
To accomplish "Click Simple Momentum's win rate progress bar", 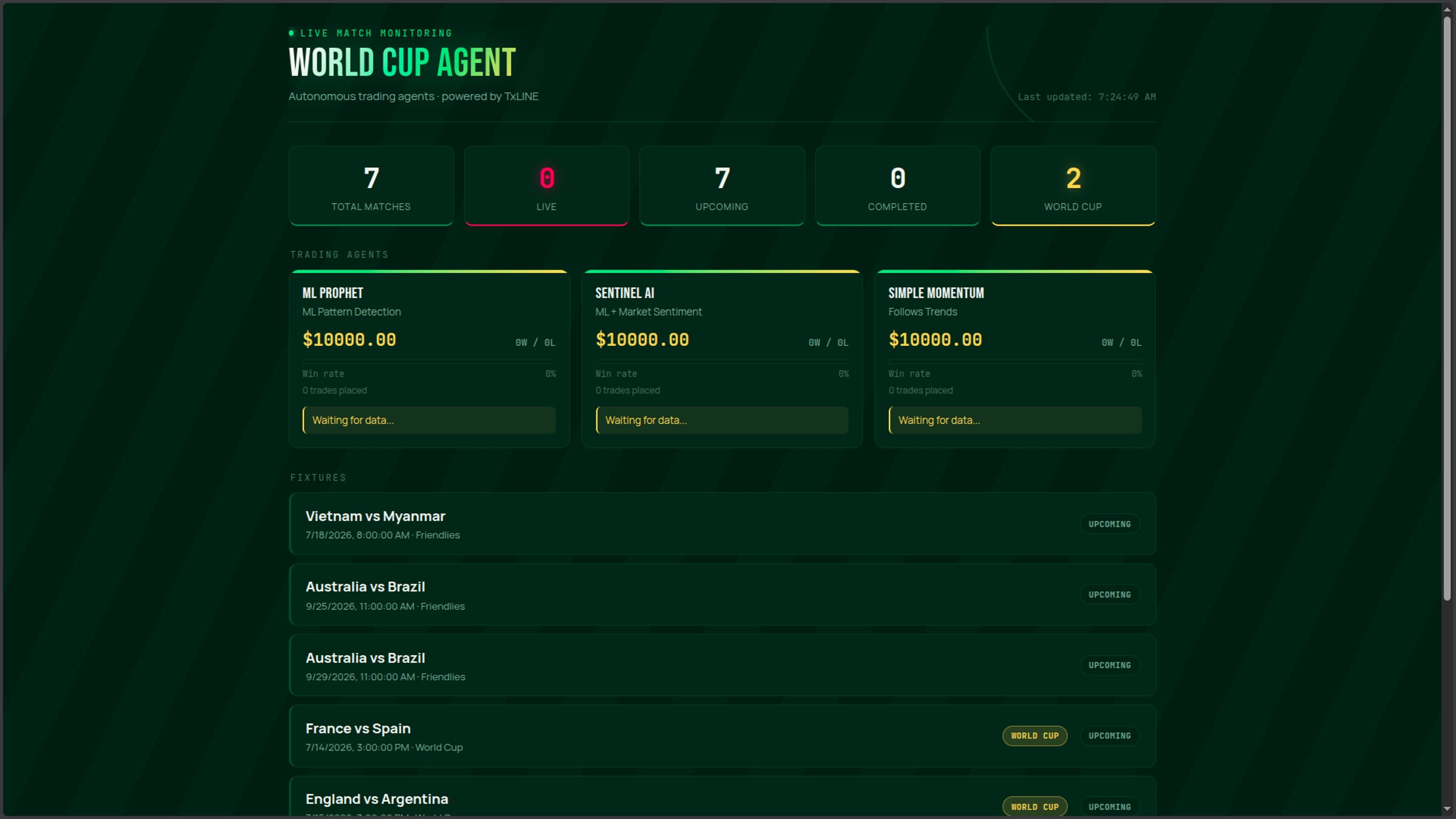I will pyautogui.click(x=1015, y=361).
